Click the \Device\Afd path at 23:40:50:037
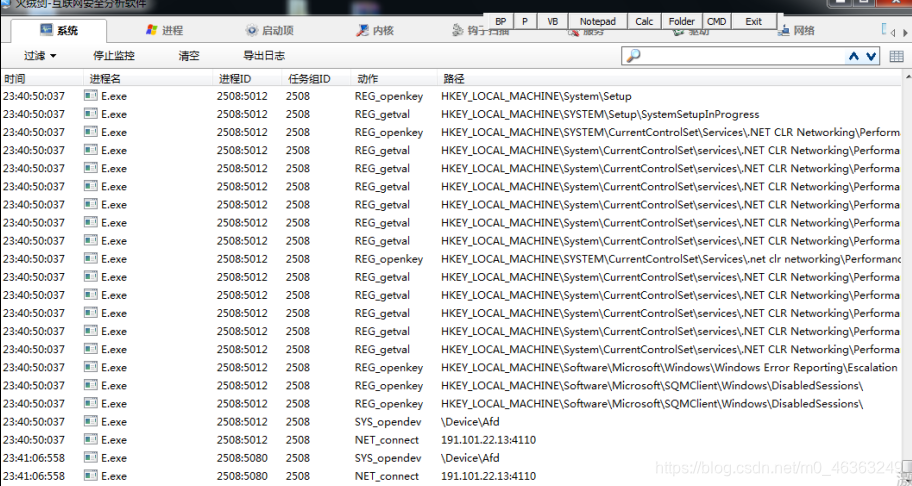Image resolution: width=912 pixels, height=486 pixels. click(470, 421)
